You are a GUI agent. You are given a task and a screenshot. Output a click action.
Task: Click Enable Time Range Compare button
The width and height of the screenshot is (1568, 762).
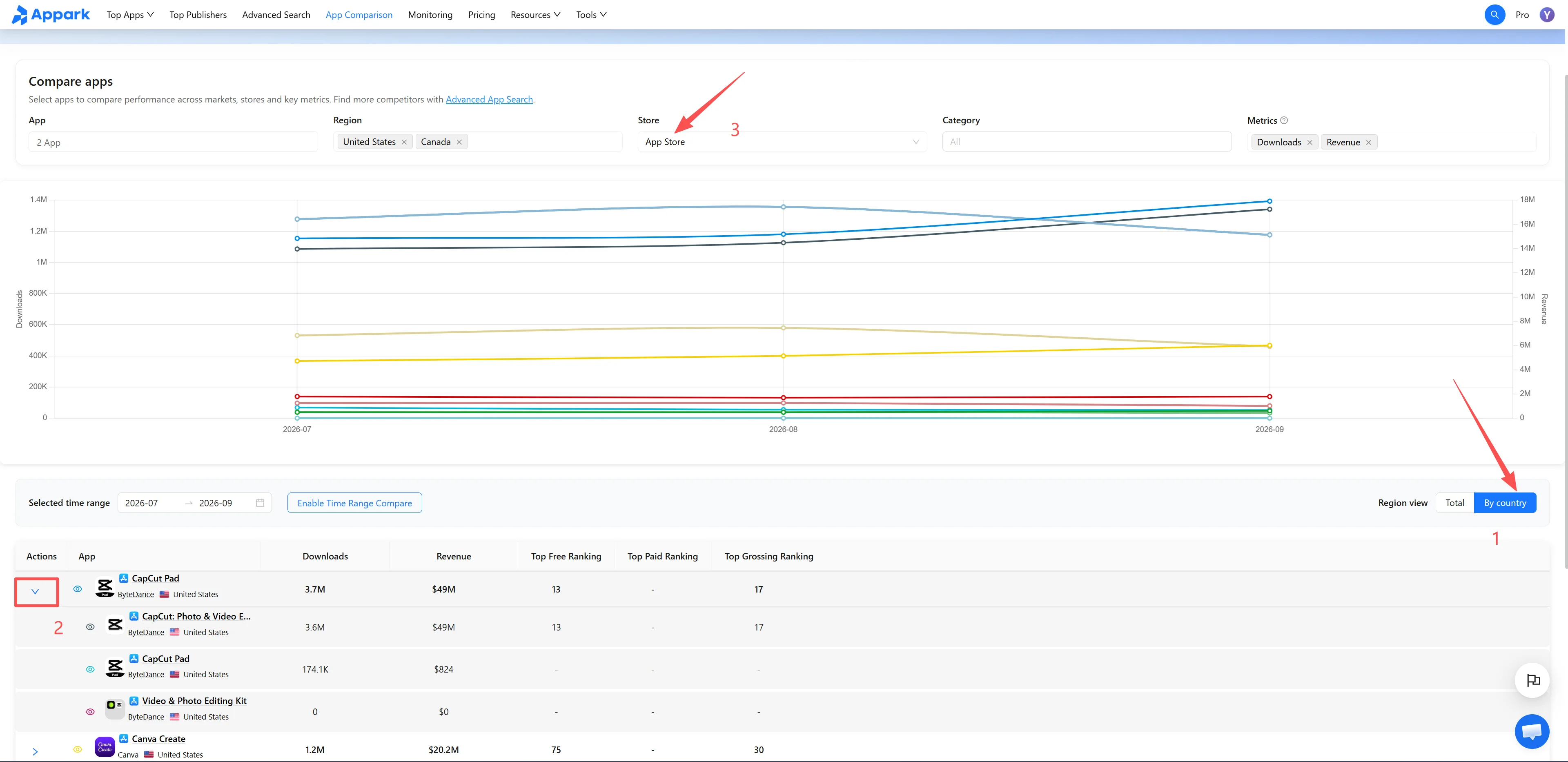[355, 503]
